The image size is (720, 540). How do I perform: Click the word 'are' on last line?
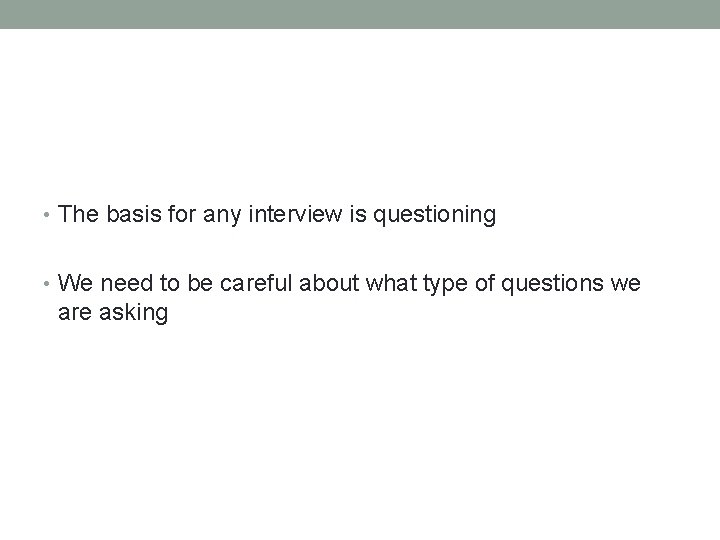75,315
